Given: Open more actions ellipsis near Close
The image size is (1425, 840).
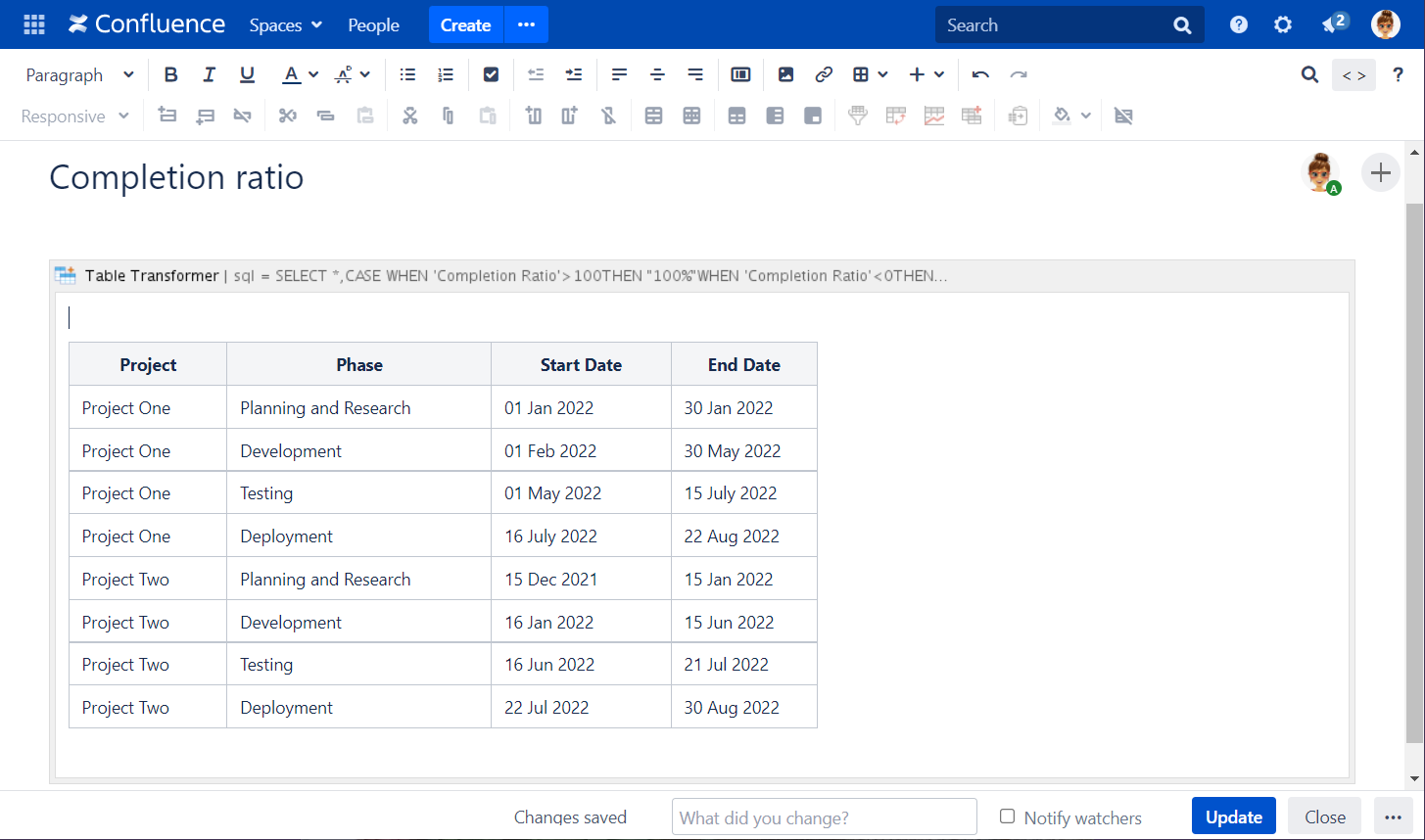Looking at the screenshot, I should 1394,817.
